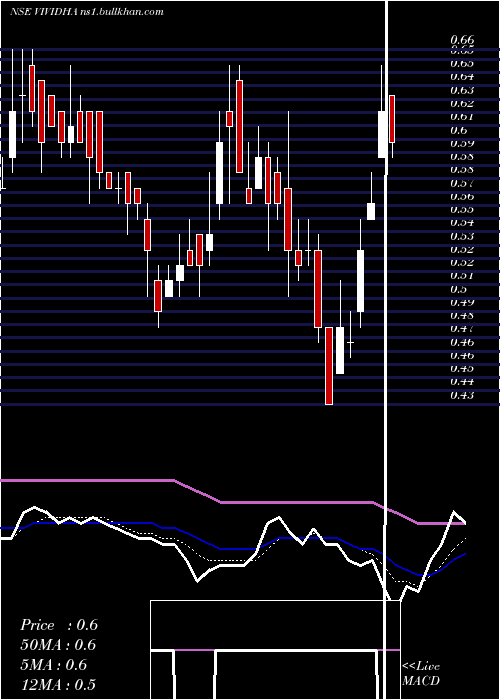The width and height of the screenshot is (500, 700).
Task: Select the 50MA : 0.6 readout
Action: [x=58, y=645]
